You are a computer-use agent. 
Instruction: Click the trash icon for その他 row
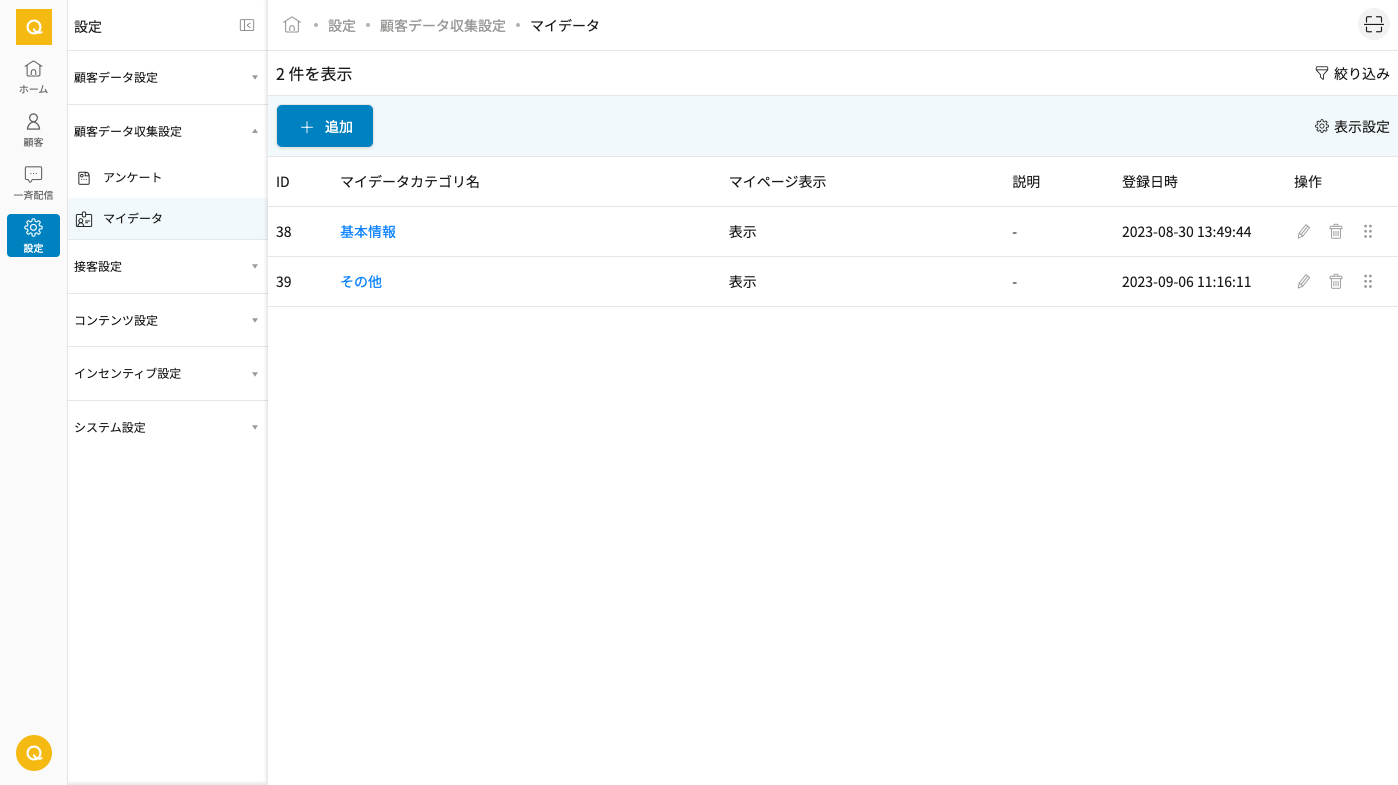pyautogui.click(x=1335, y=282)
